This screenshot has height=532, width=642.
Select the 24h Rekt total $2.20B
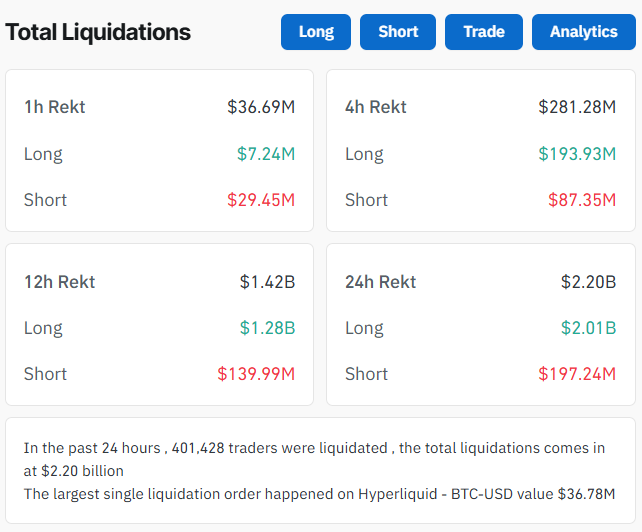tap(588, 281)
